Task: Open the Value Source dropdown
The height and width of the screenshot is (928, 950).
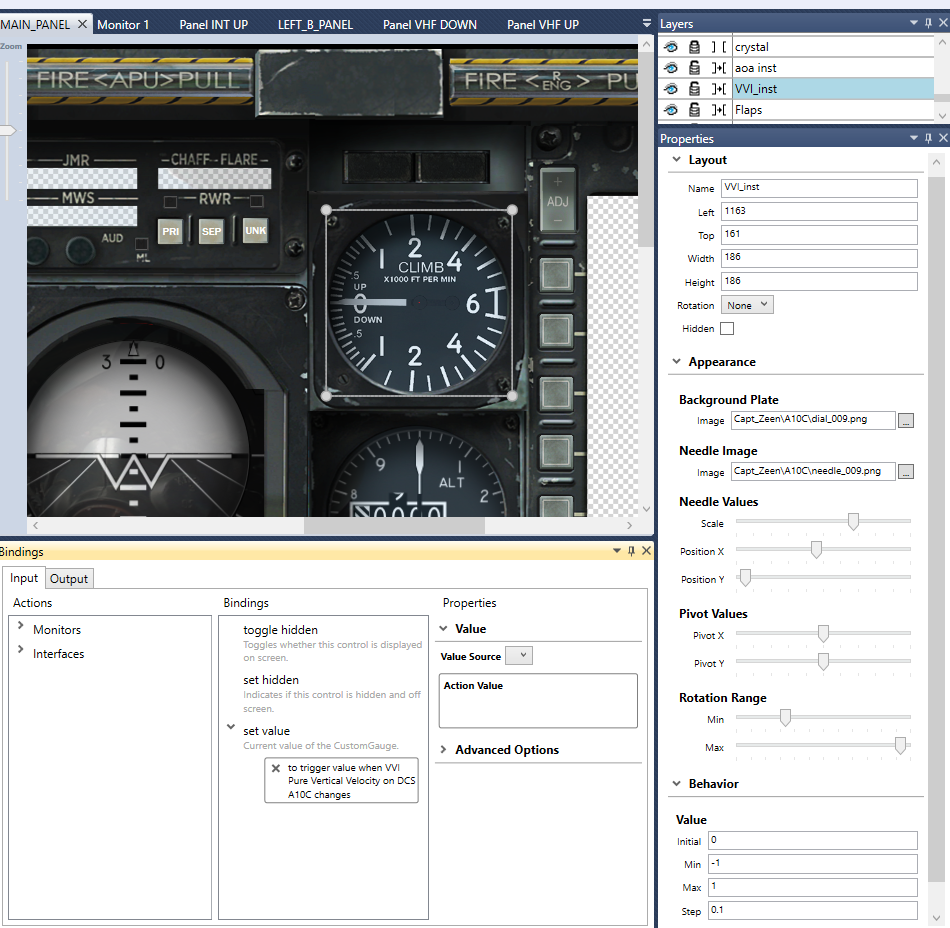Action: click(519, 656)
